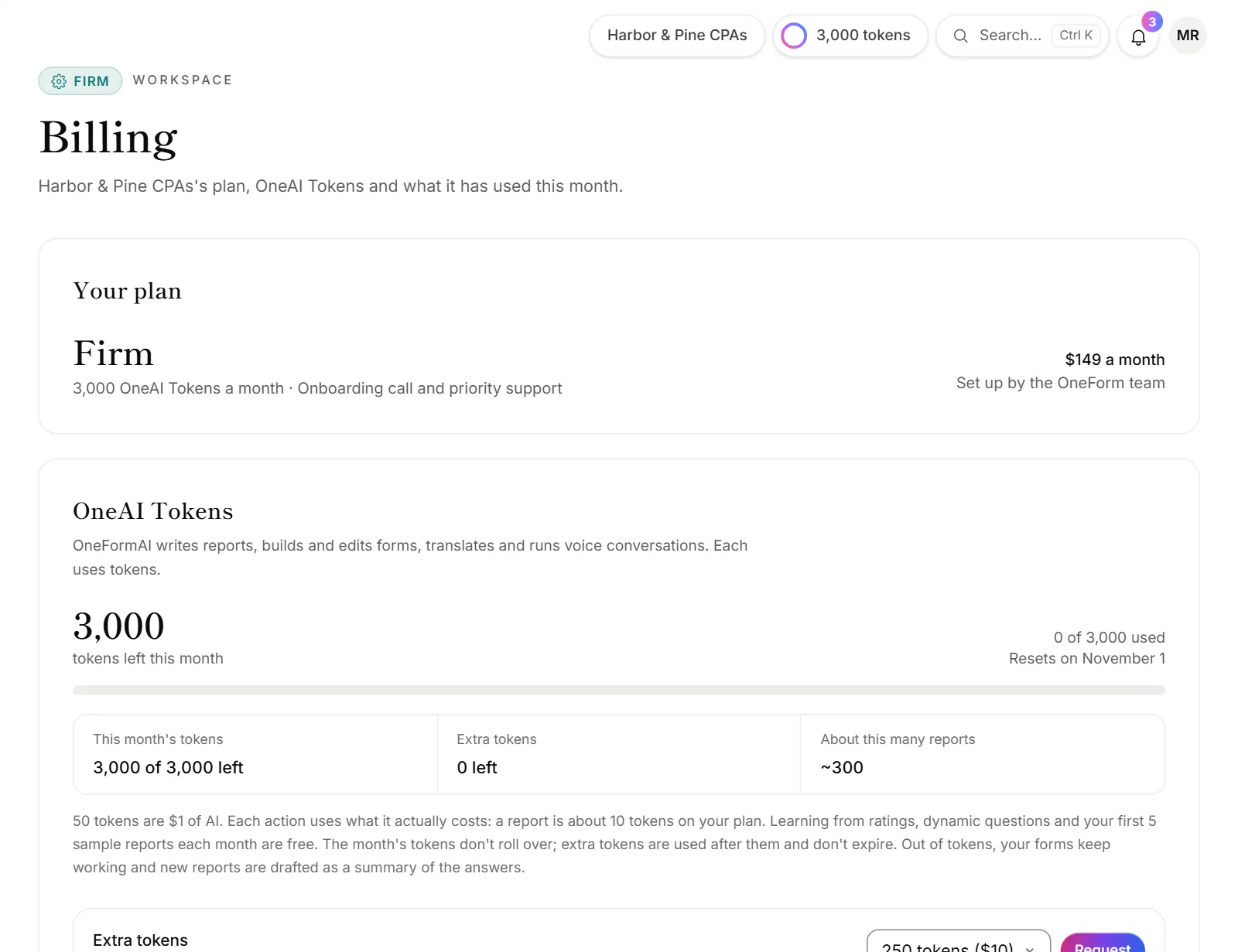1238x952 pixels.
Task: Expand the 250 tokens ($10) dropdown
Action: click(958, 943)
